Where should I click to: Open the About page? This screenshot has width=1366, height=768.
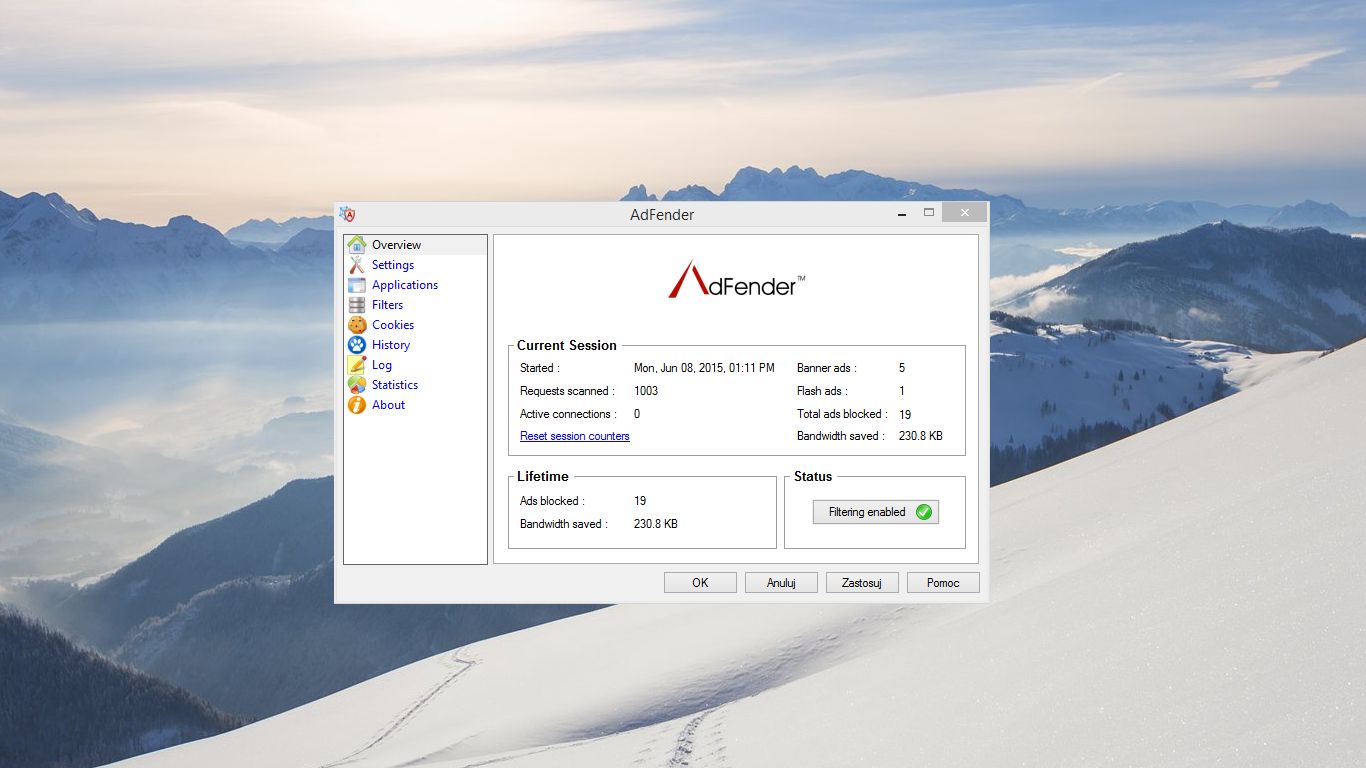[389, 405]
